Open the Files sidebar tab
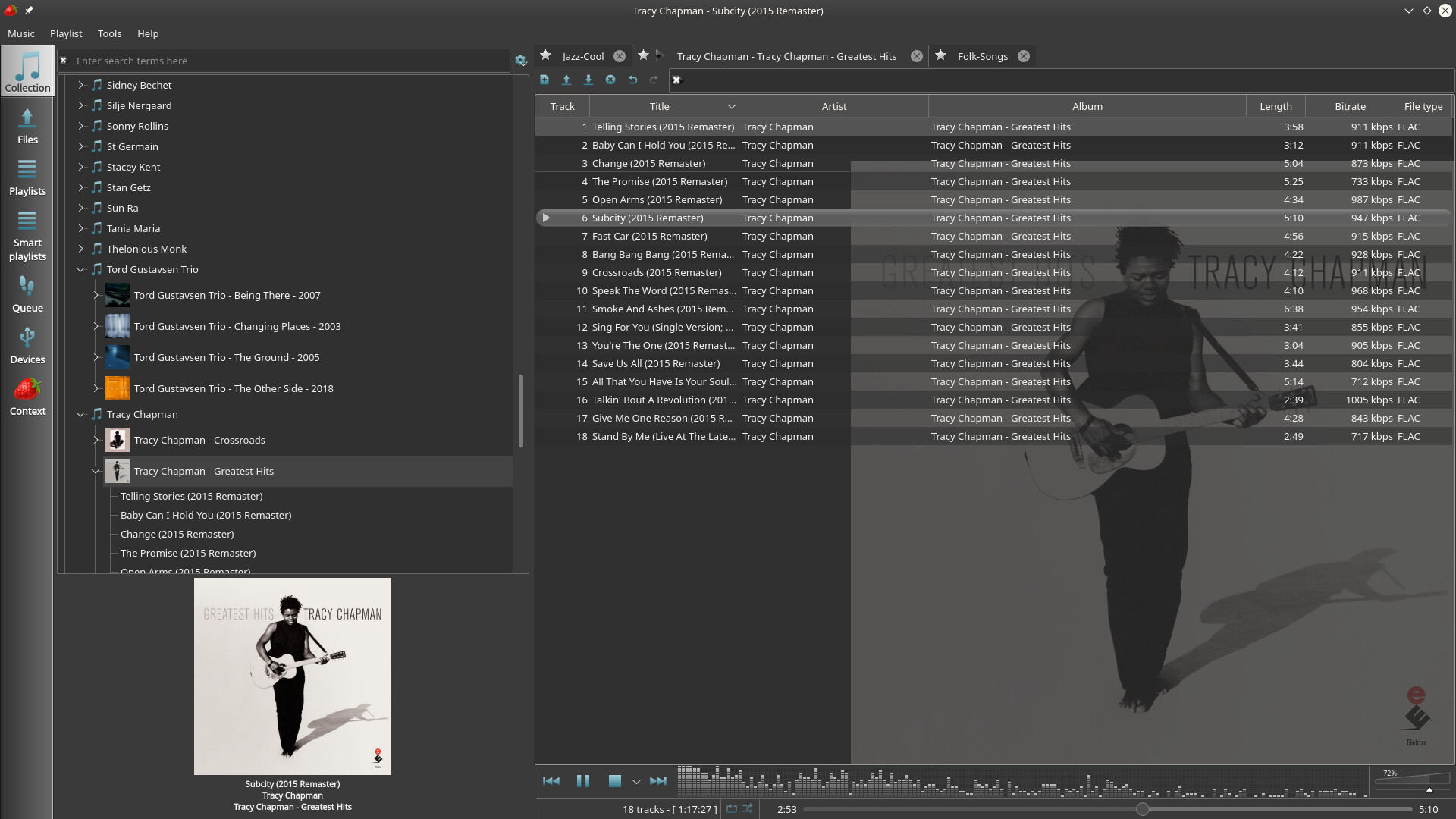 [27, 125]
